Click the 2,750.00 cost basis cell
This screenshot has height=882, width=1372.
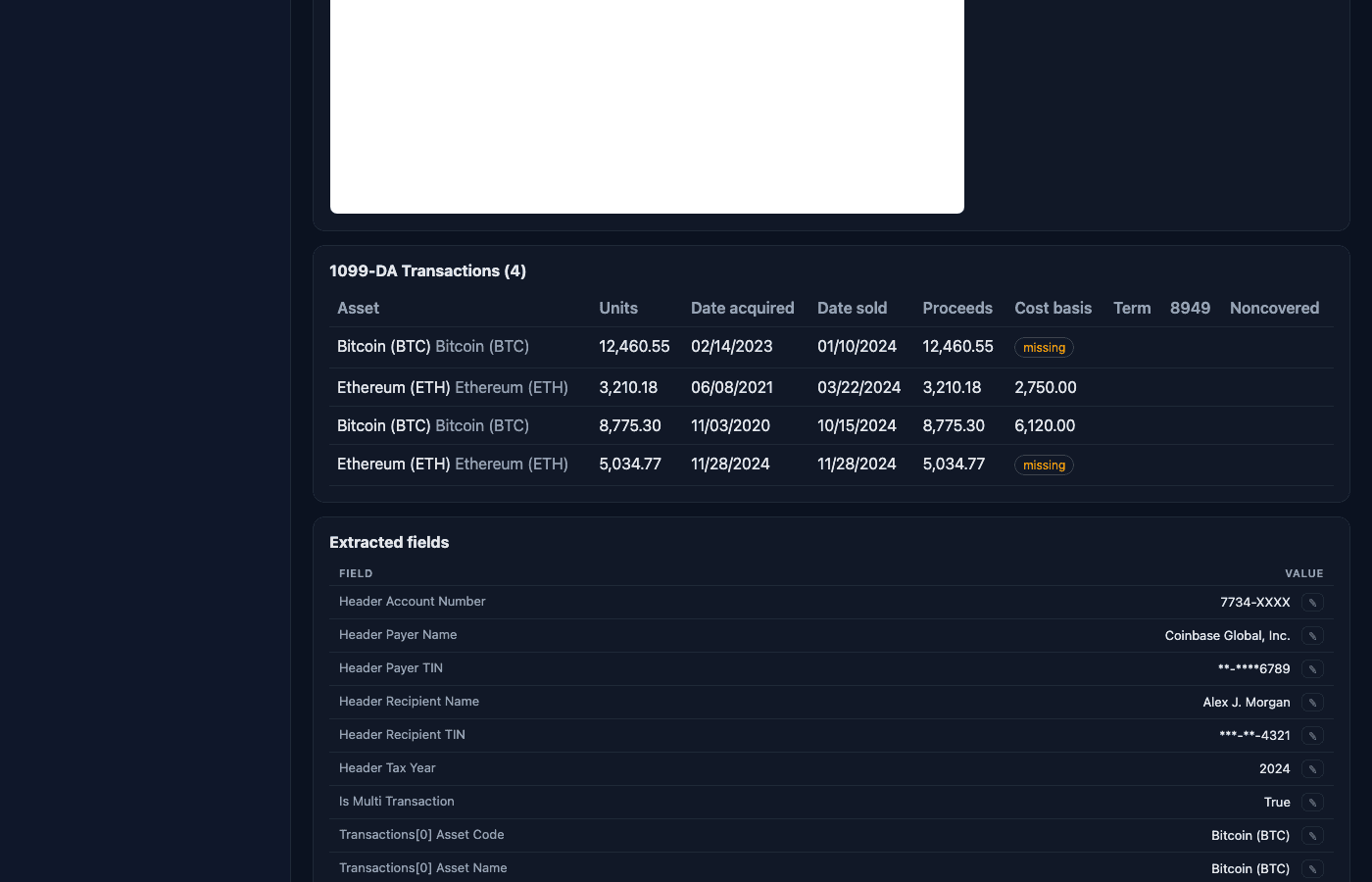1045,387
